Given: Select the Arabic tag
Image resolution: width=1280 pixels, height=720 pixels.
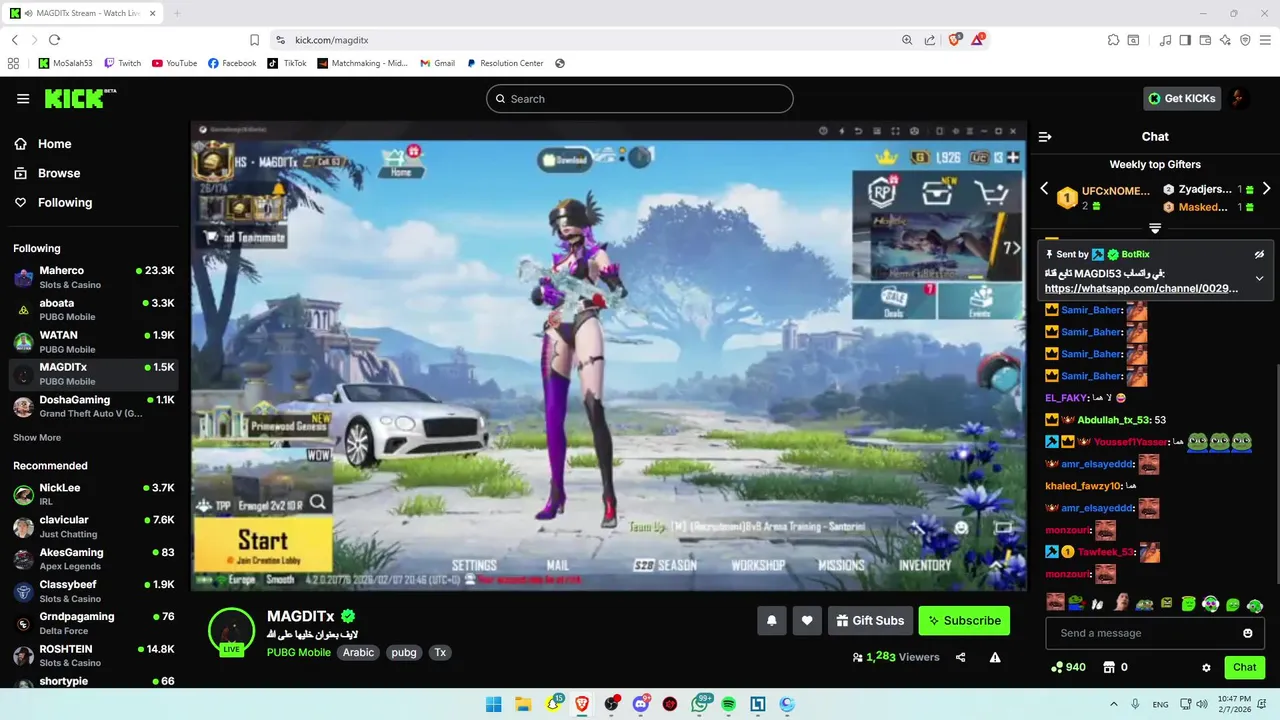Looking at the screenshot, I should (358, 652).
